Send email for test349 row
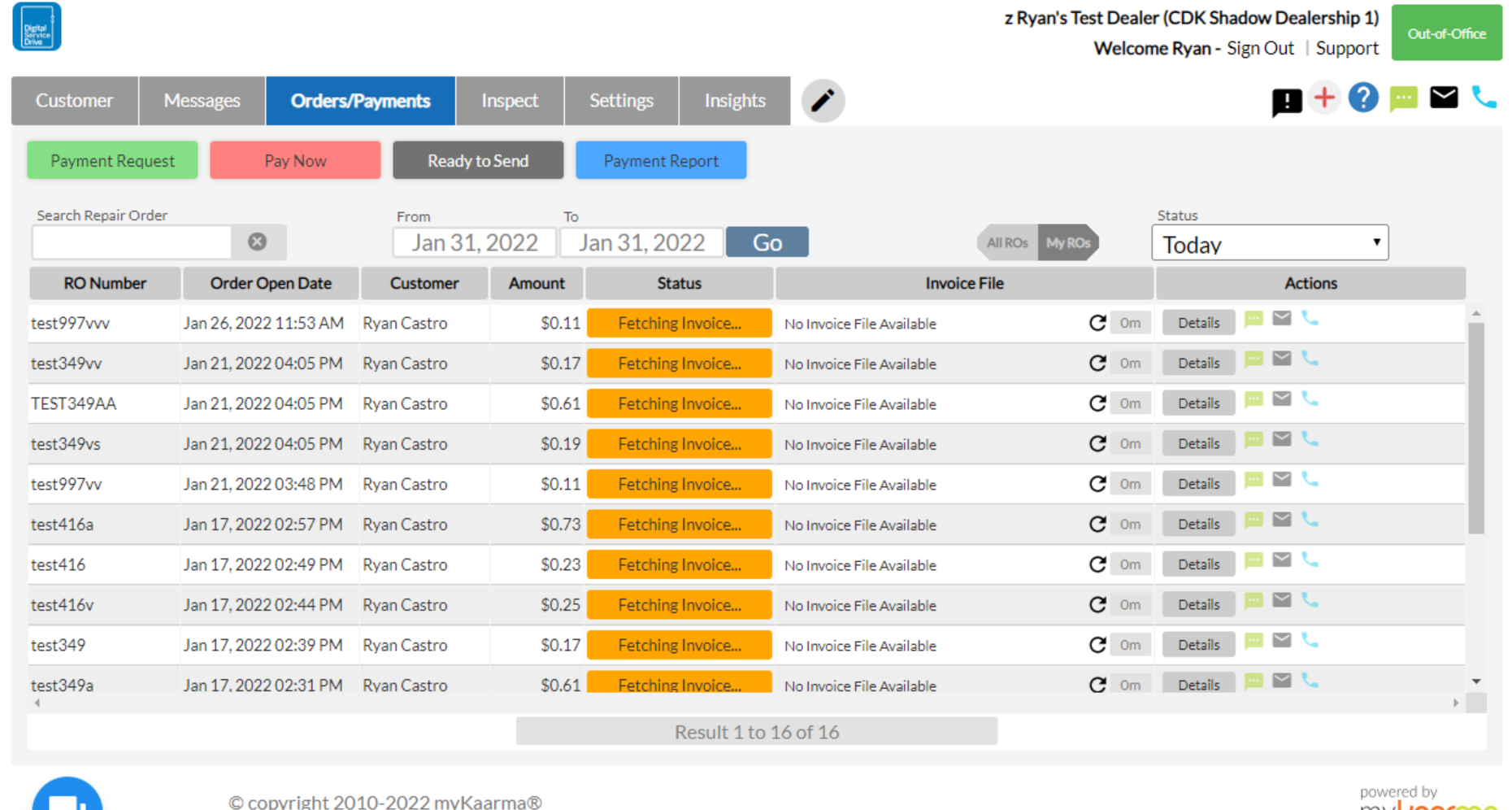This screenshot has width=1512, height=810. 1282,640
